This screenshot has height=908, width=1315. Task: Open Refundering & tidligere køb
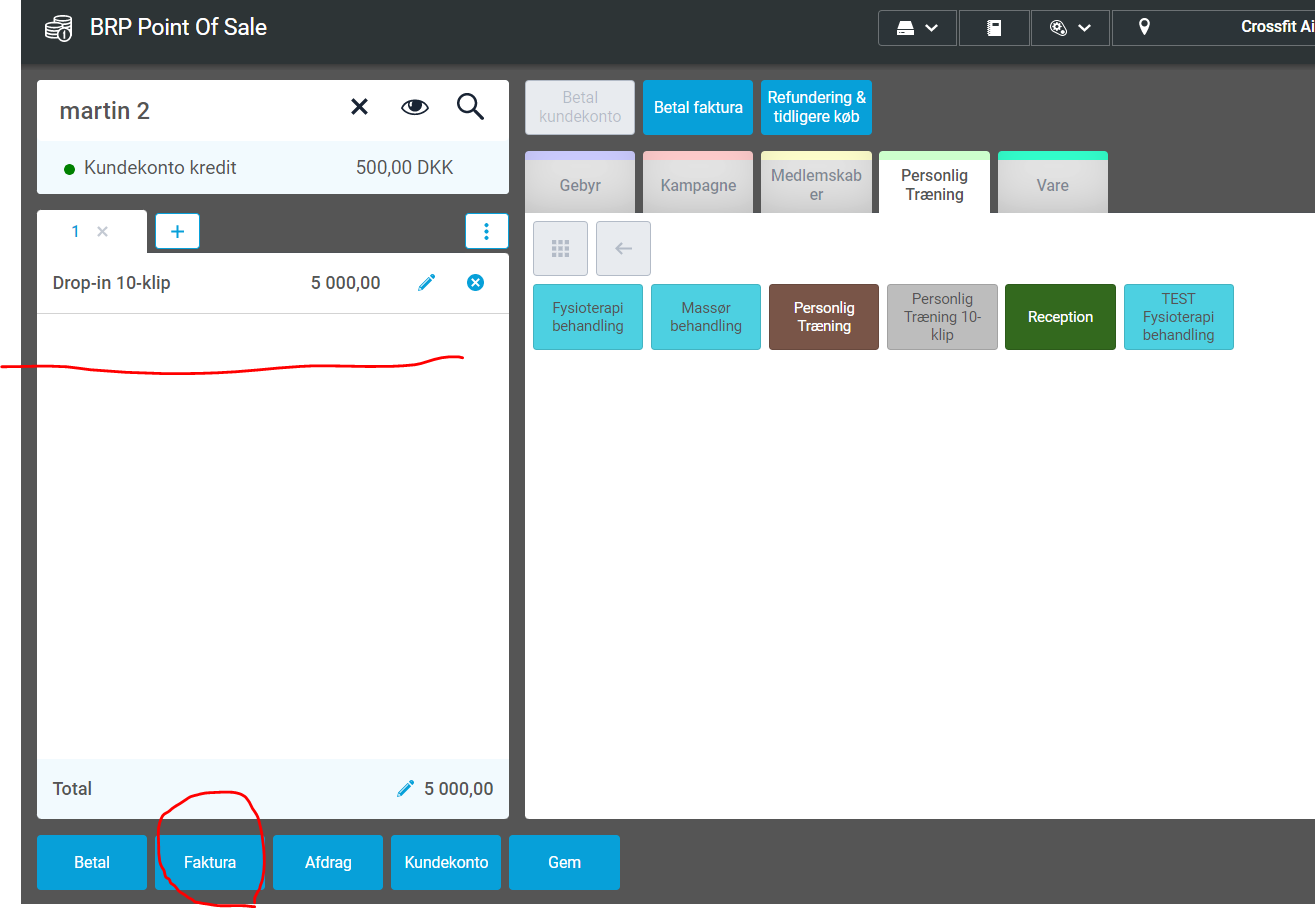click(817, 107)
